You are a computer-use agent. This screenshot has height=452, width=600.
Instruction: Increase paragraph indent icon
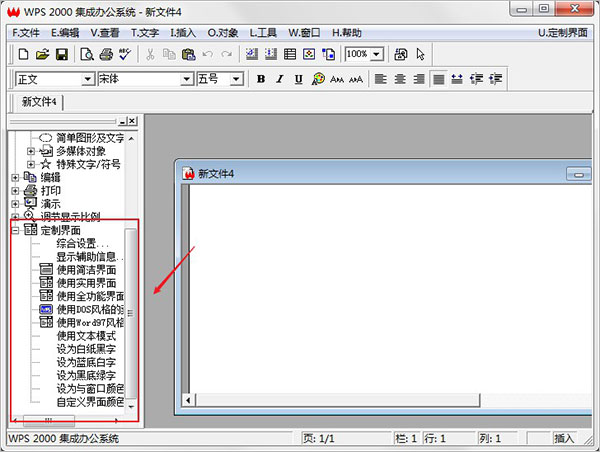[x=496, y=79]
